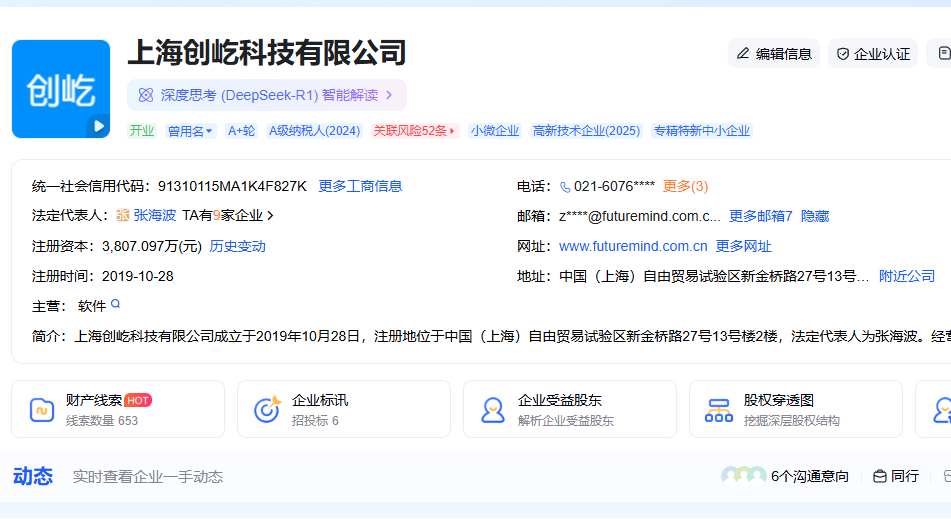Open DeepSeek-R1 深度思考 智能解读
951x519 pixels.
pyautogui.click(x=267, y=95)
